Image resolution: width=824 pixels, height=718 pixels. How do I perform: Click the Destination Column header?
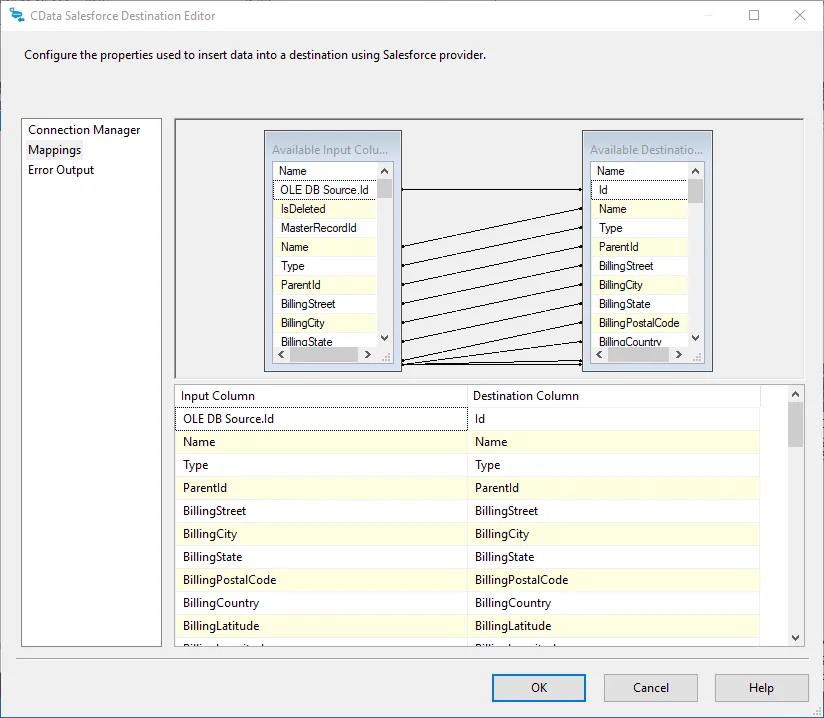(x=526, y=395)
